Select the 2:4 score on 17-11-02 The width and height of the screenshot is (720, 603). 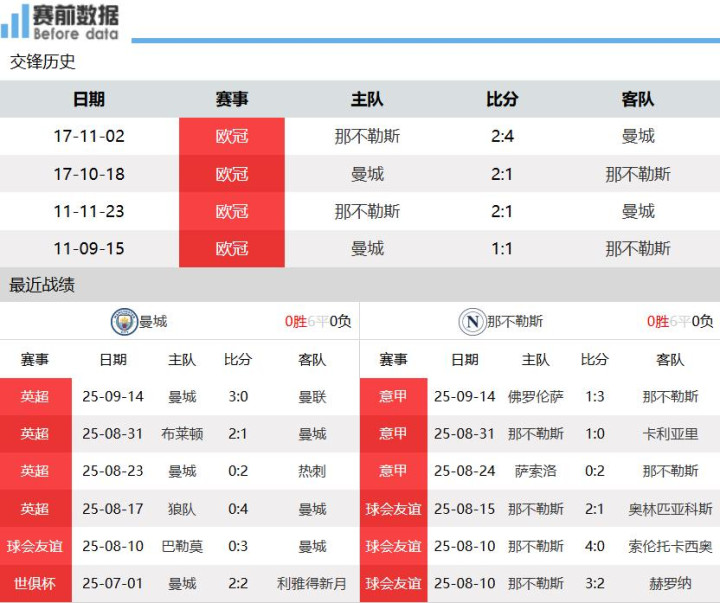click(502, 136)
